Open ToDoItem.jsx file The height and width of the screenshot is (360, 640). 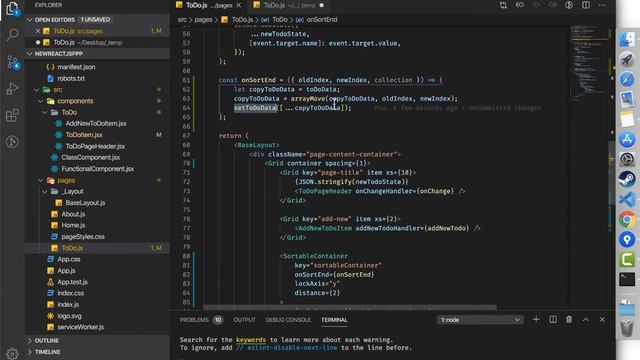tap(84, 135)
